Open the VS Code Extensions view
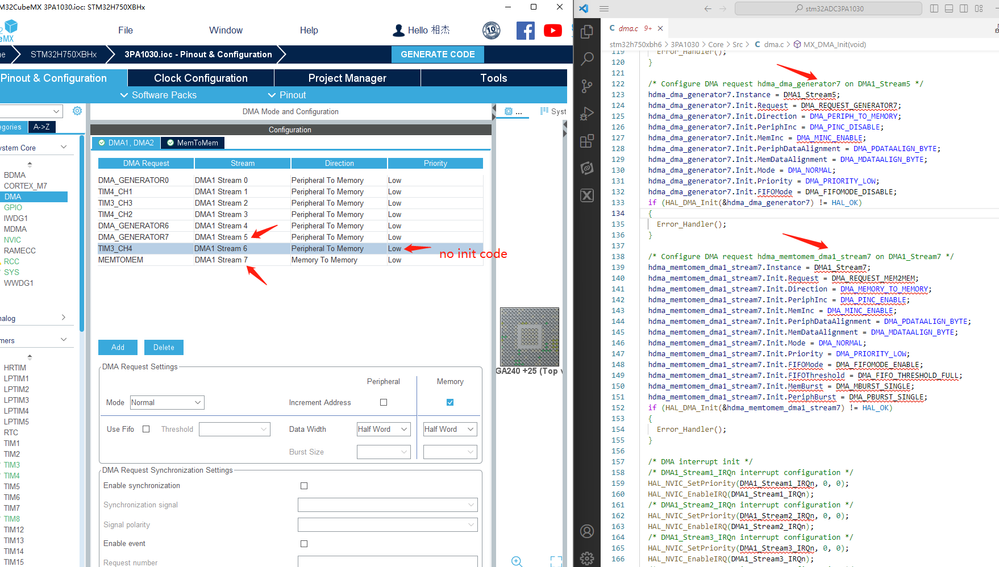This screenshot has height=567, width=999. (587, 141)
